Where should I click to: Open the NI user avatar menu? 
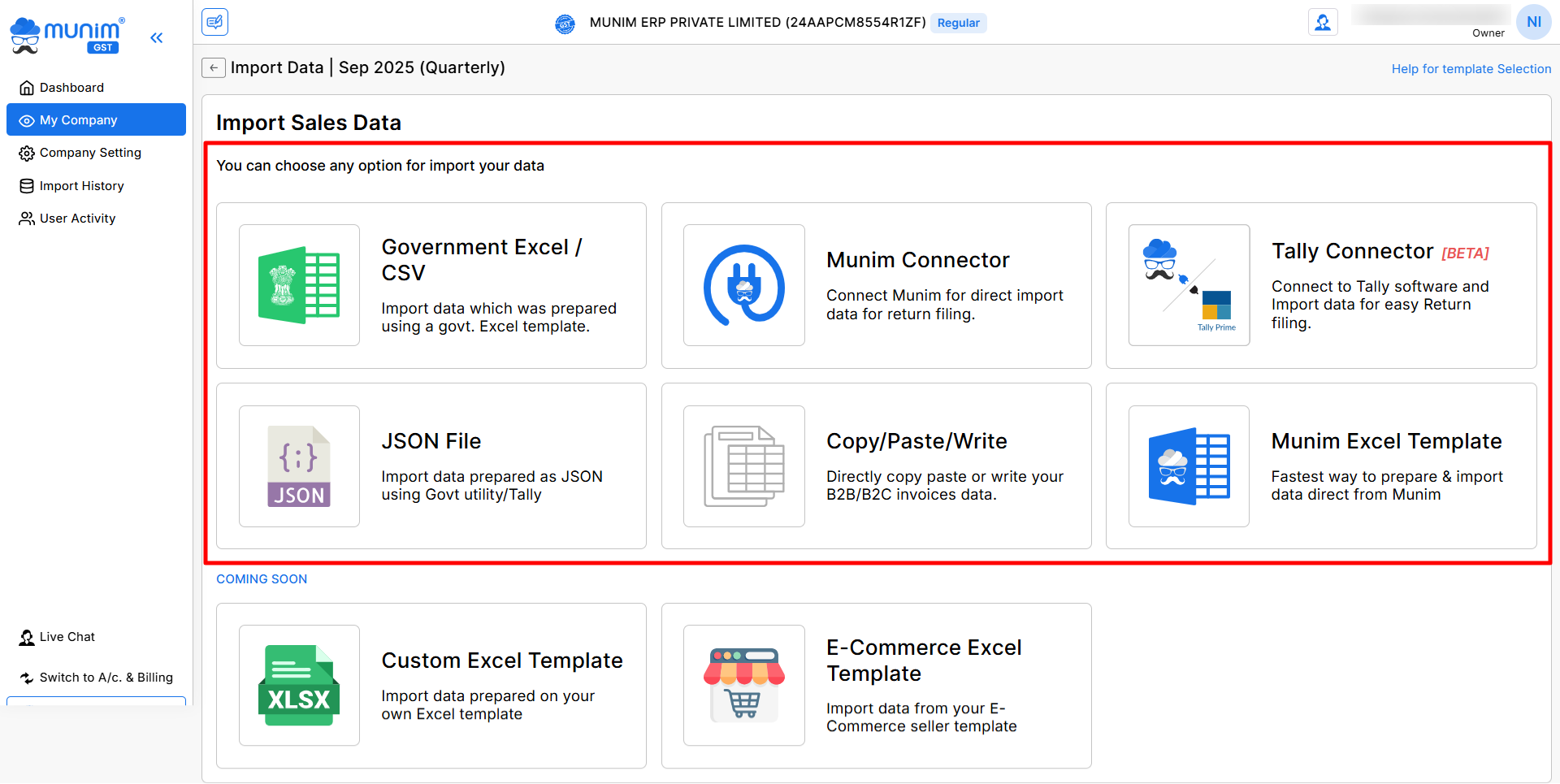click(x=1533, y=22)
